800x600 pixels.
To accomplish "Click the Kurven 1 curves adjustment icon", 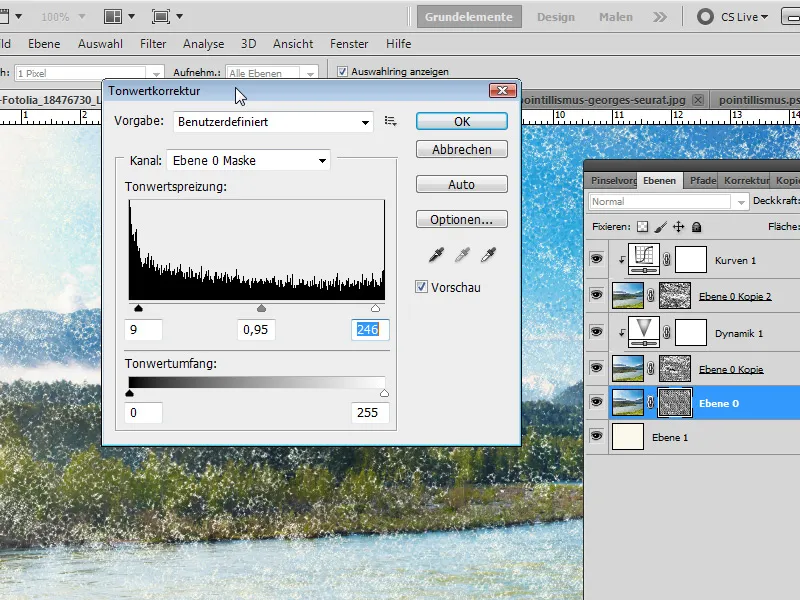I will (644, 259).
